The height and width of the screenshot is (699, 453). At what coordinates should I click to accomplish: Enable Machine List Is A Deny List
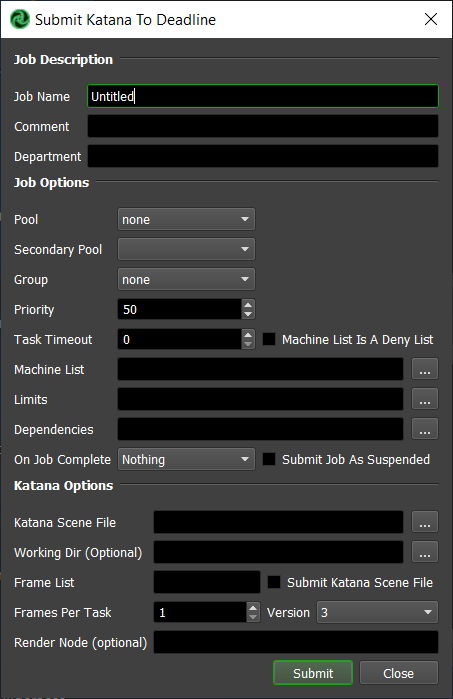[x=269, y=339]
